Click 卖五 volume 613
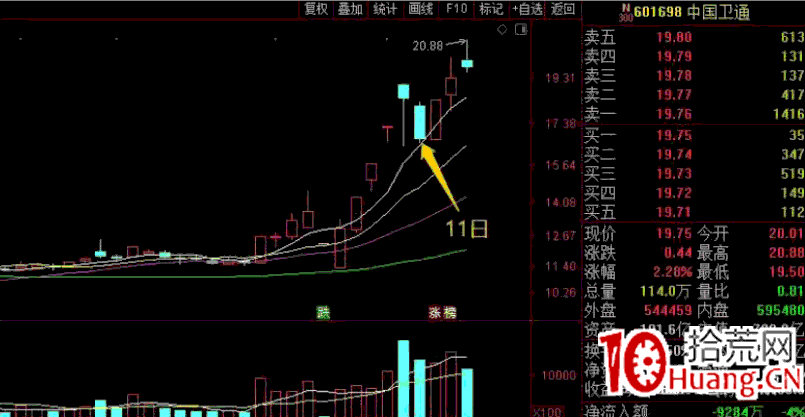 tap(793, 37)
